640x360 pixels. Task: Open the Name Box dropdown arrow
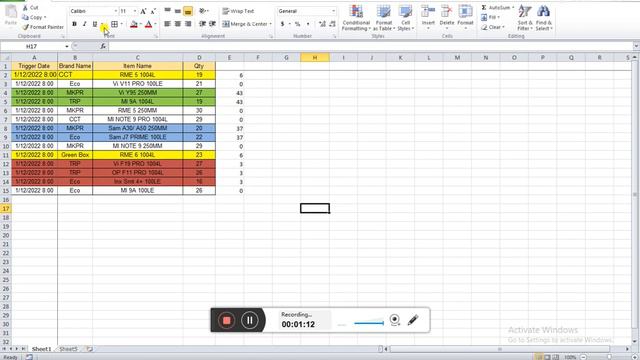[x=67, y=47]
